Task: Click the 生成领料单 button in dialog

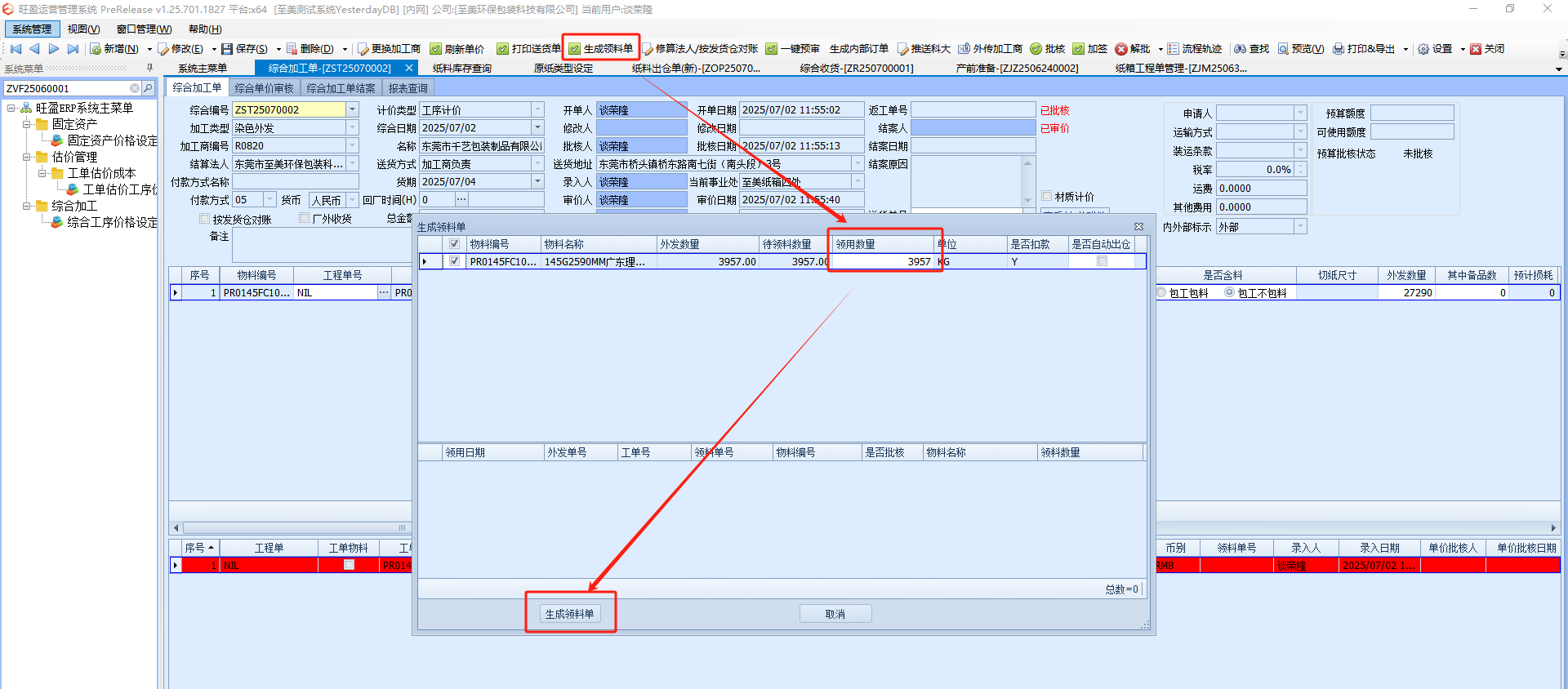Action: (570, 614)
